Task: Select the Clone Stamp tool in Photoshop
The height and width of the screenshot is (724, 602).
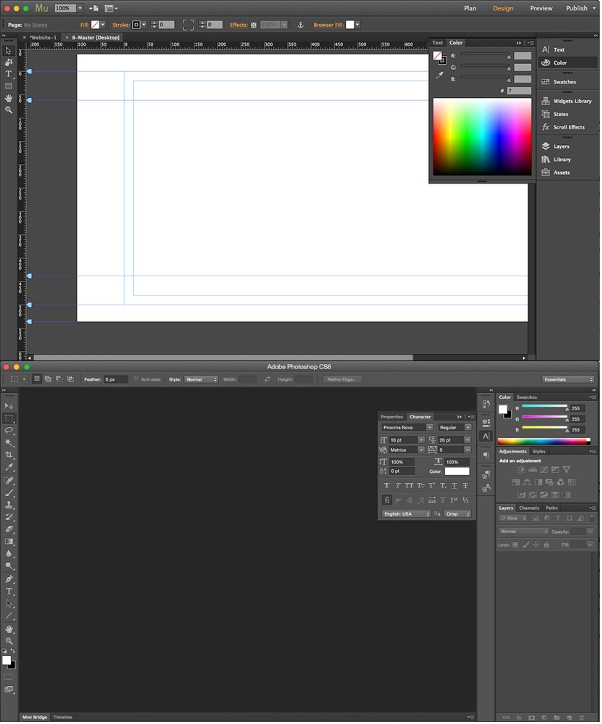Action: (9, 505)
